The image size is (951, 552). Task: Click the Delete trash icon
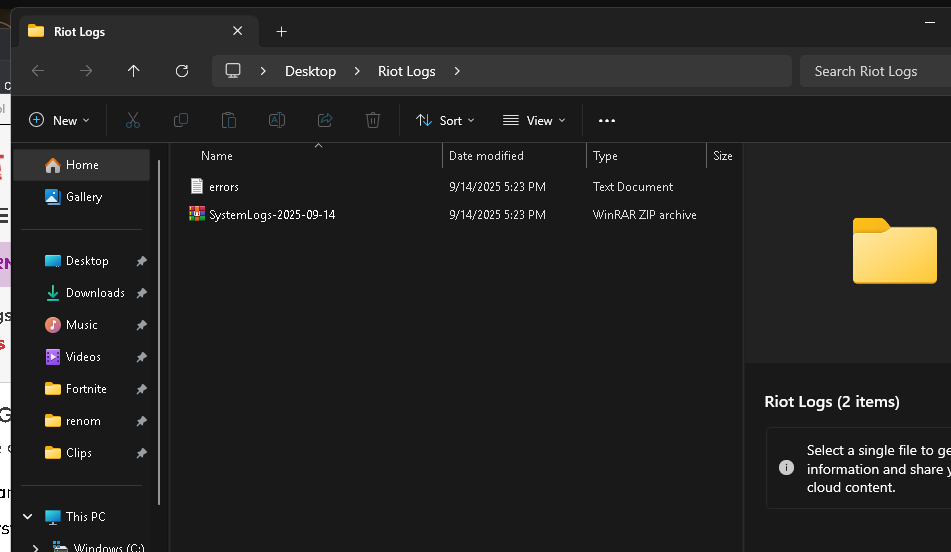(373, 120)
